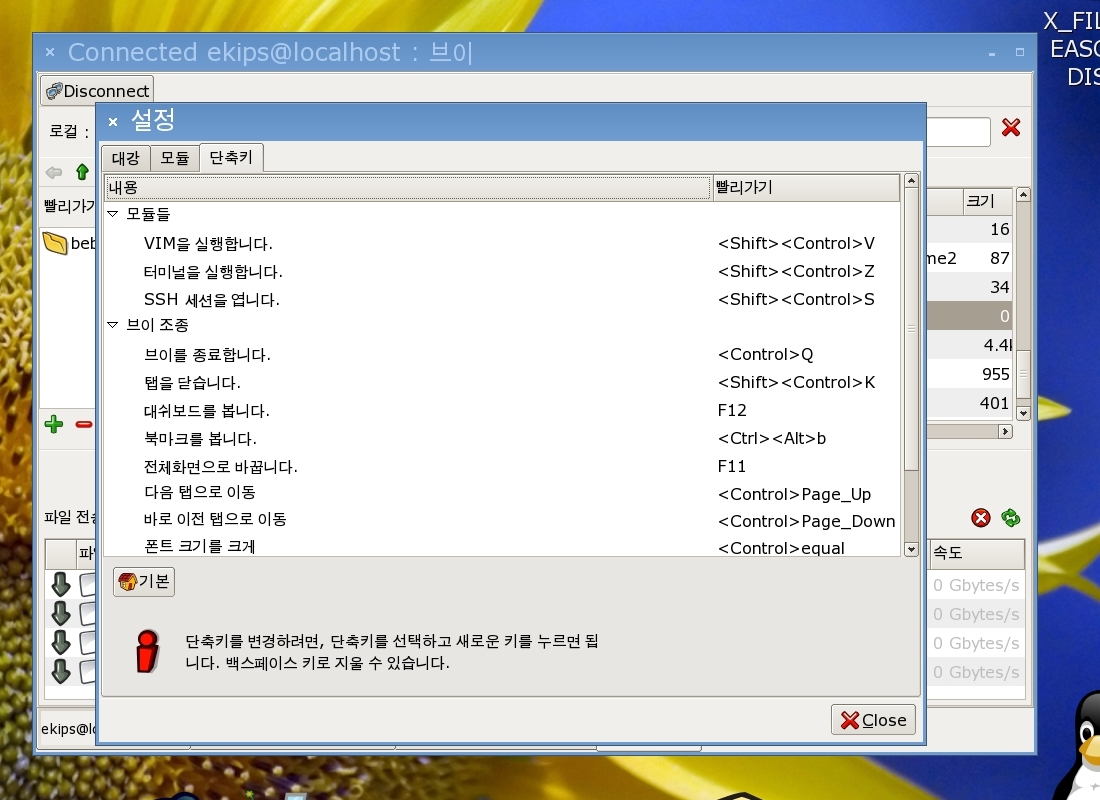This screenshot has width=1100, height=800.
Task: Click the grey back arrow icon
Action: (54, 173)
